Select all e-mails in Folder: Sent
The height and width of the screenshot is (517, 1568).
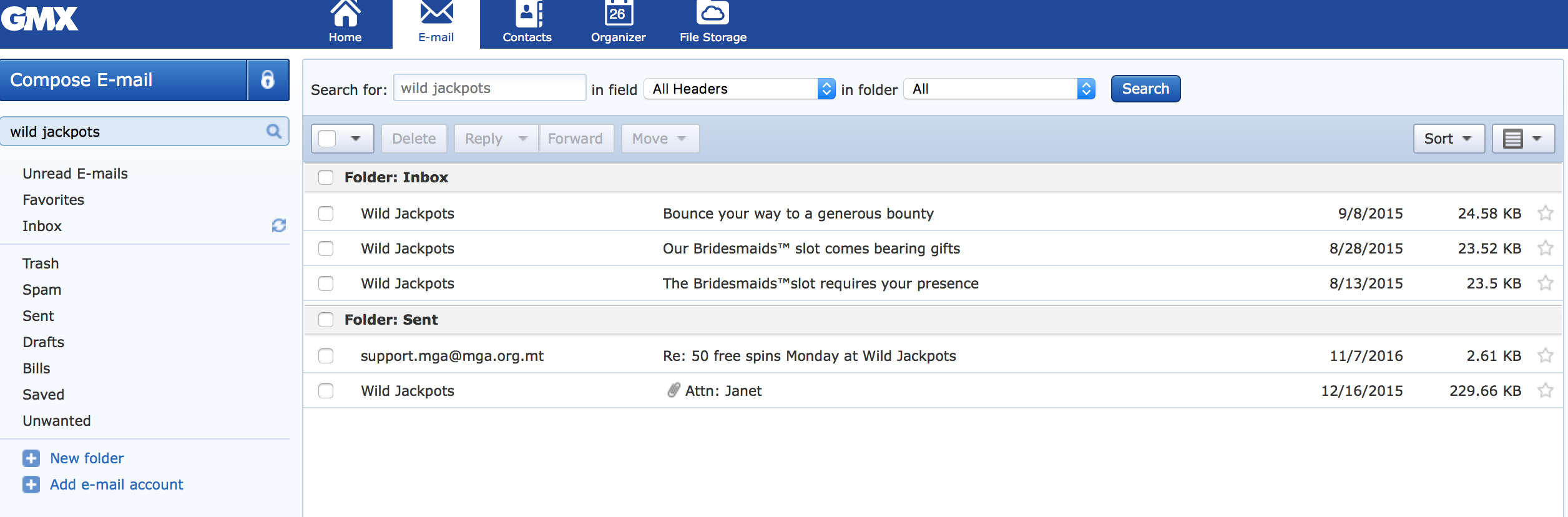[326, 320]
